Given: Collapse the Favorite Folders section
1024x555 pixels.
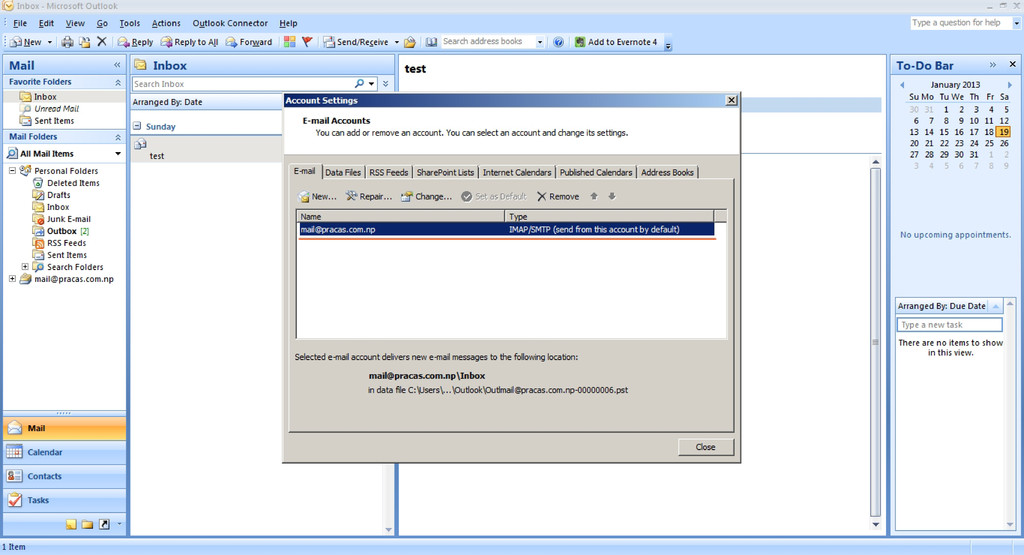Looking at the screenshot, I should pos(118,82).
